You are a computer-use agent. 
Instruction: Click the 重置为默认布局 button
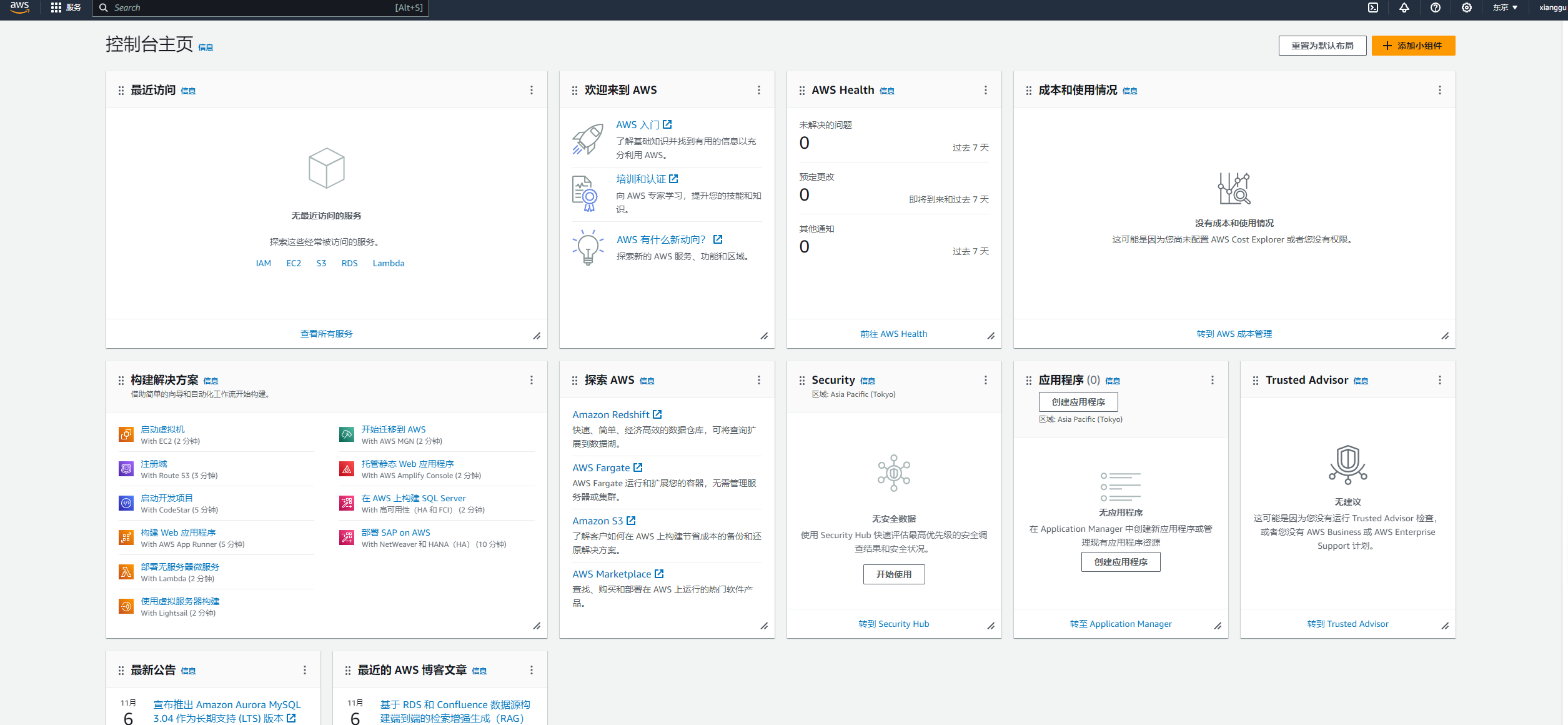[x=1322, y=46]
